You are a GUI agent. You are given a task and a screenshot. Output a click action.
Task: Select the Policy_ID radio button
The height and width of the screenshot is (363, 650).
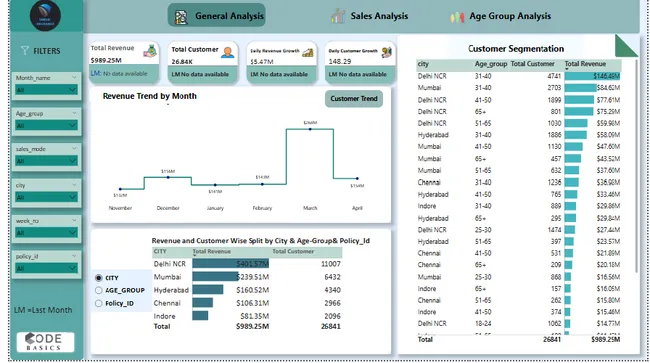[x=99, y=303]
